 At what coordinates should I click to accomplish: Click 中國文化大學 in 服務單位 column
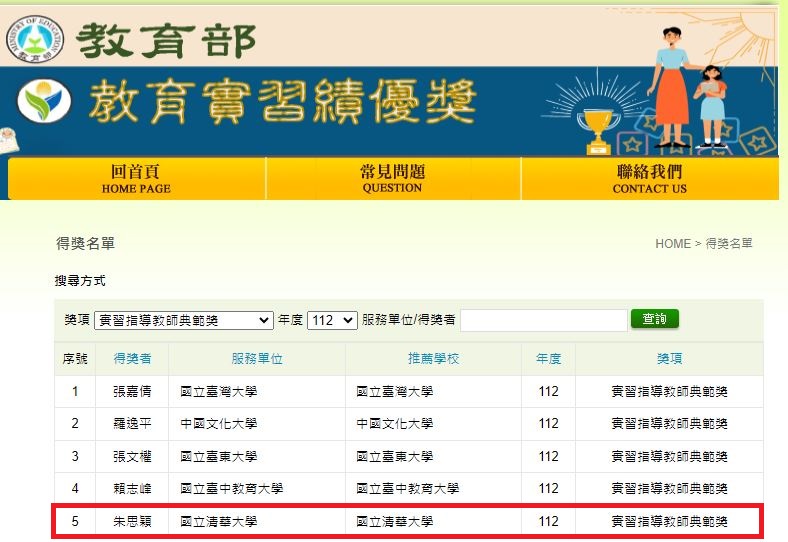tap(219, 423)
